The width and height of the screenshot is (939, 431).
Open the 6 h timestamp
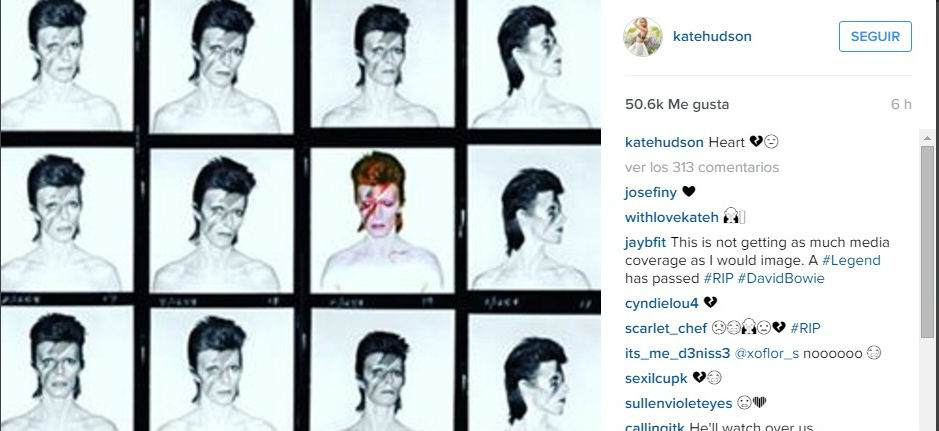click(901, 104)
